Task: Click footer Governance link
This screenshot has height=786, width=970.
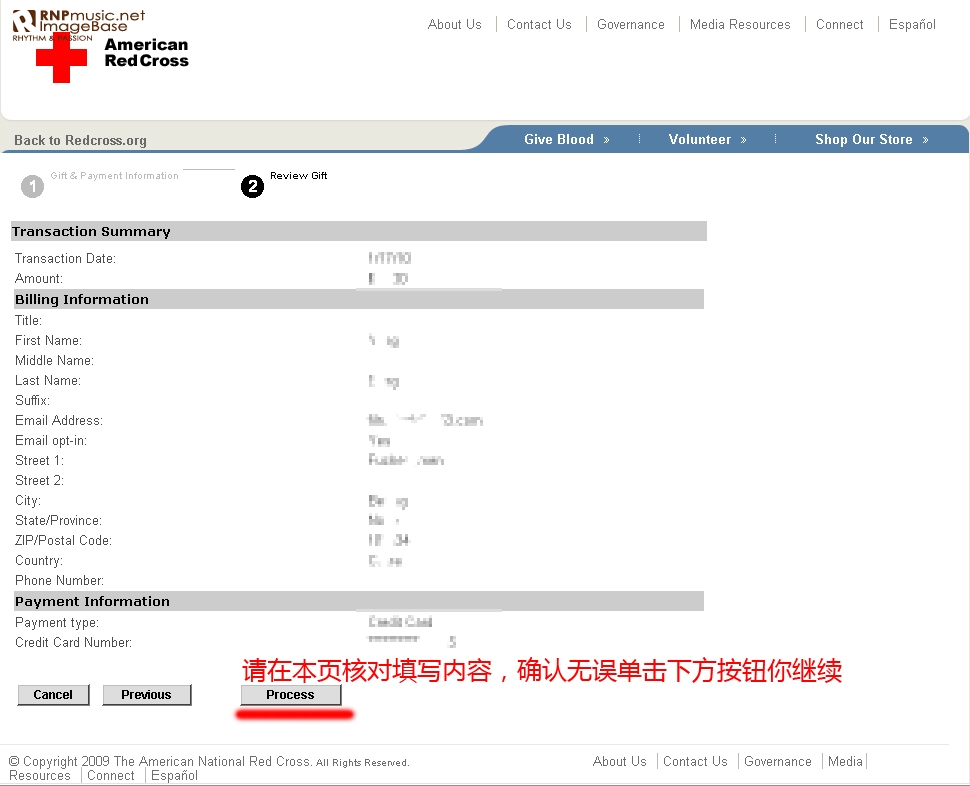Action: click(x=777, y=761)
